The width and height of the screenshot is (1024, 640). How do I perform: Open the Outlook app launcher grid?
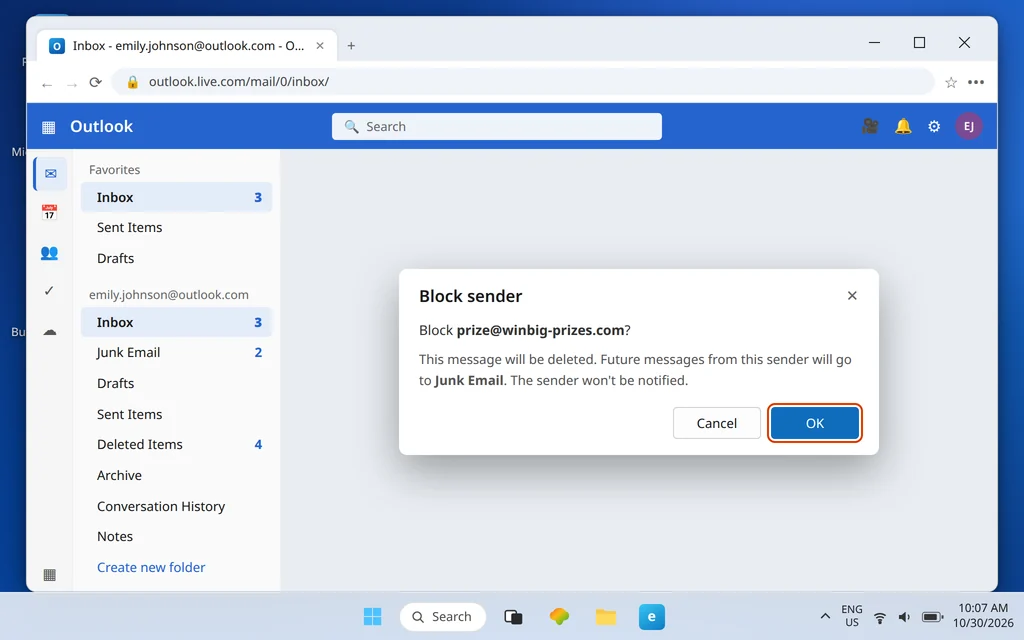coord(48,127)
